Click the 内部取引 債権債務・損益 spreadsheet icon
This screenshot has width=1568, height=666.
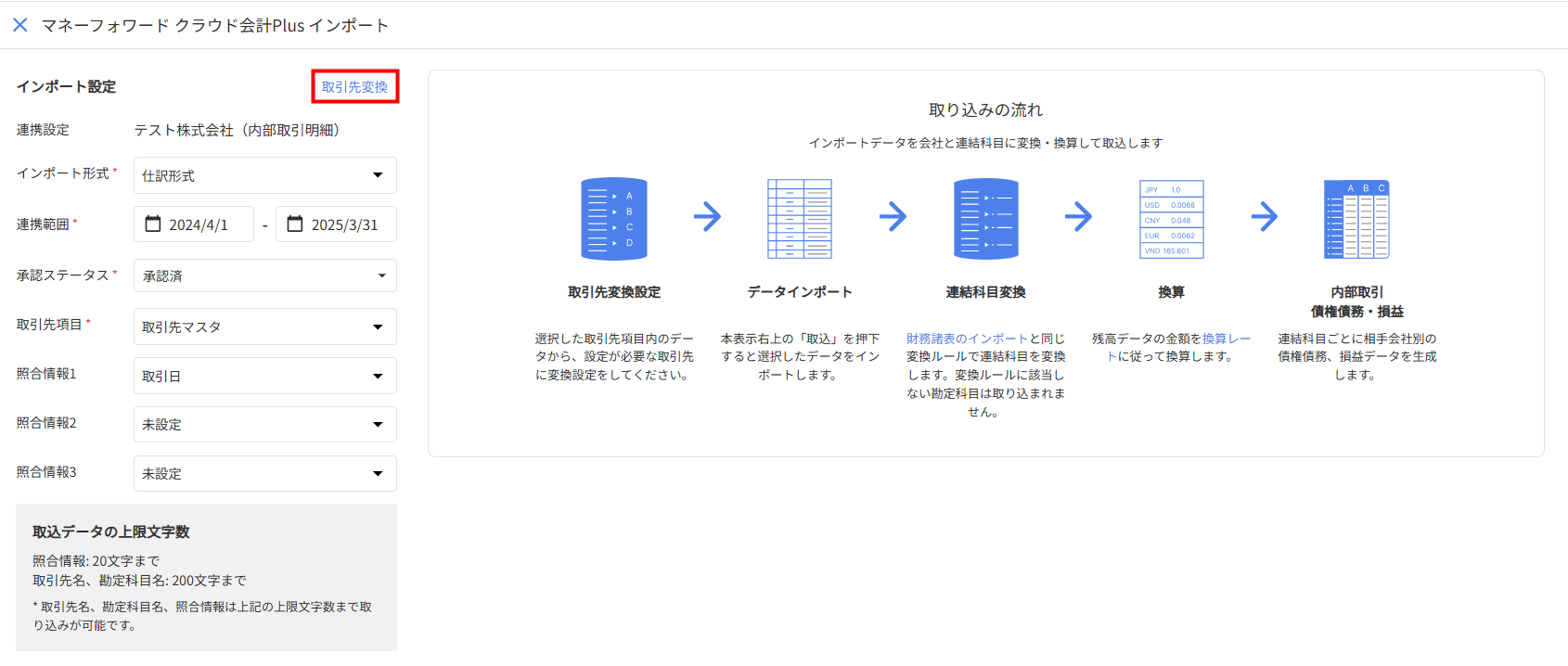1356,219
